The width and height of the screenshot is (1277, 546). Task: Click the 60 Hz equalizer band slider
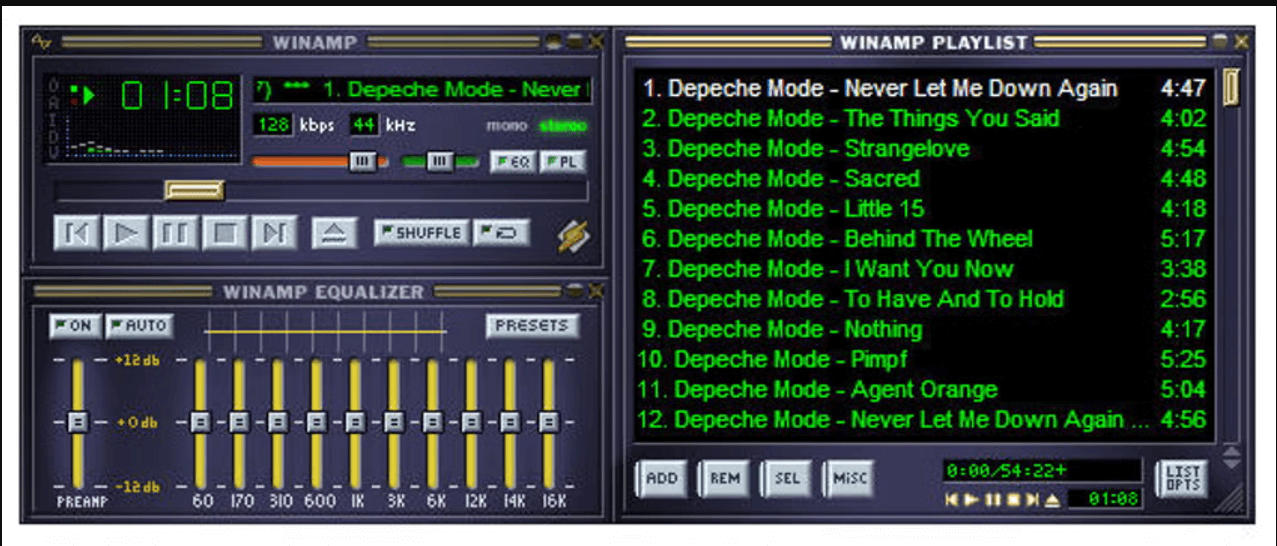point(200,422)
